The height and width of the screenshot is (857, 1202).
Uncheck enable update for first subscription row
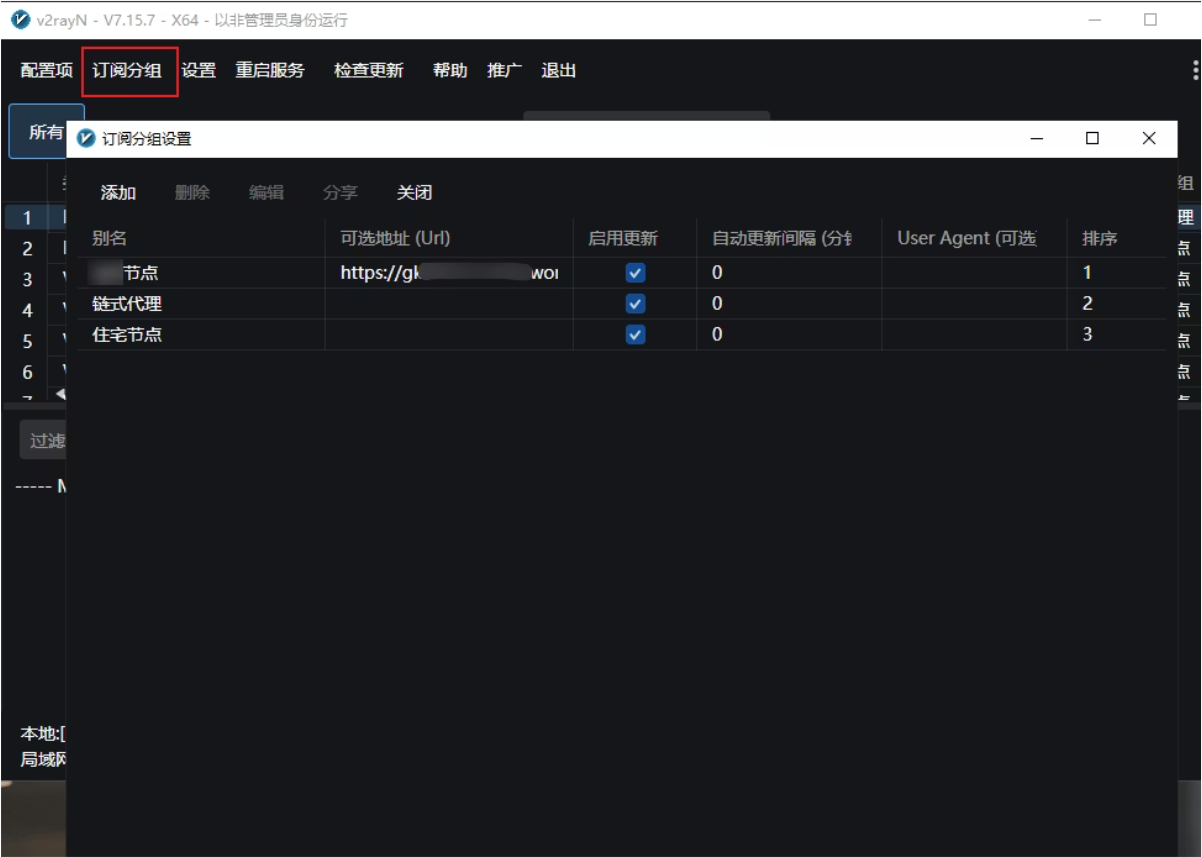coord(635,273)
